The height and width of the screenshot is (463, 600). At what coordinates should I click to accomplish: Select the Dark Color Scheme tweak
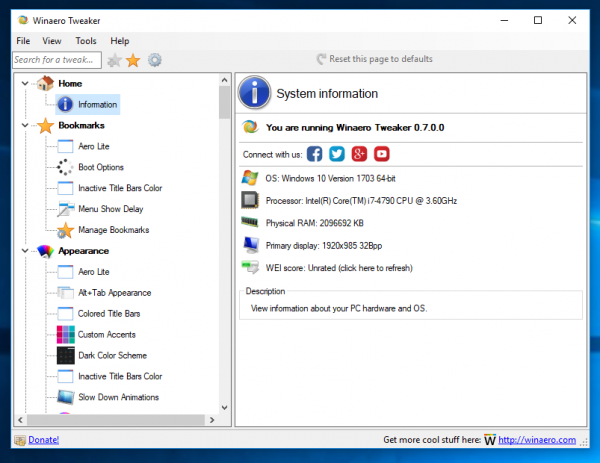(x=112, y=355)
